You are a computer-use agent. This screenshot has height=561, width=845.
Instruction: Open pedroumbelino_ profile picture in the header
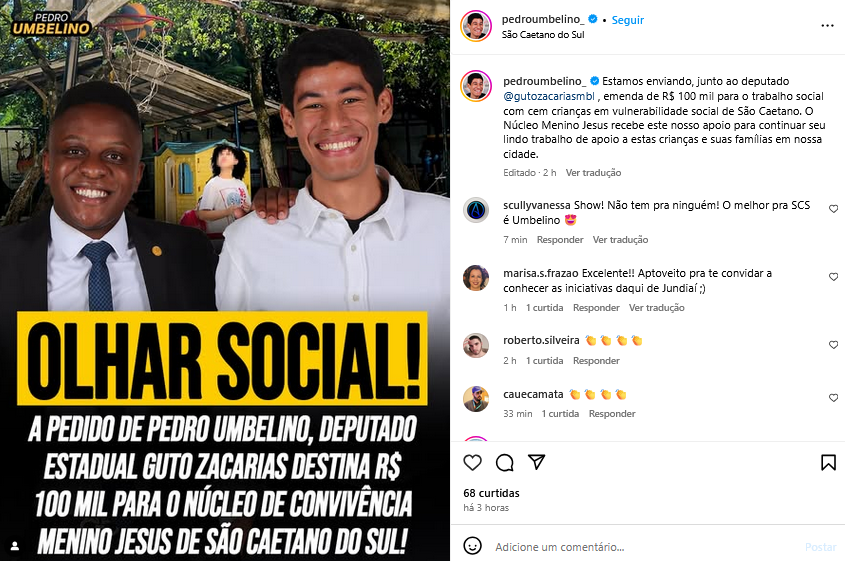click(x=476, y=25)
